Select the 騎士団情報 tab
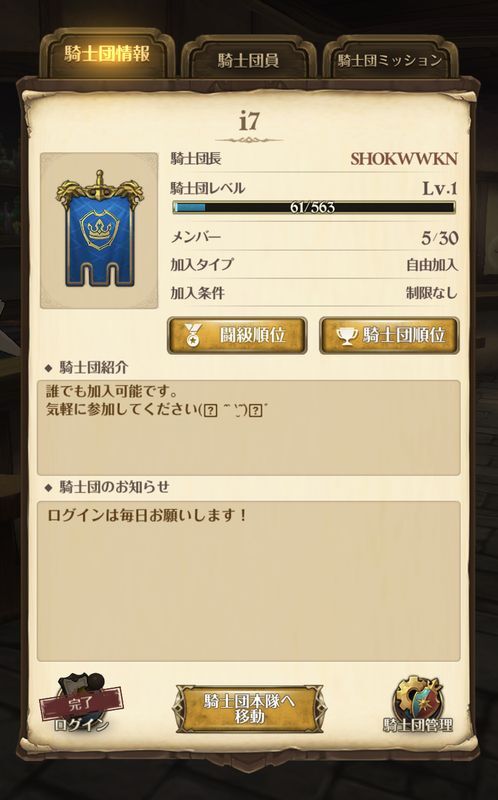The height and width of the screenshot is (800, 498). coord(107,54)
